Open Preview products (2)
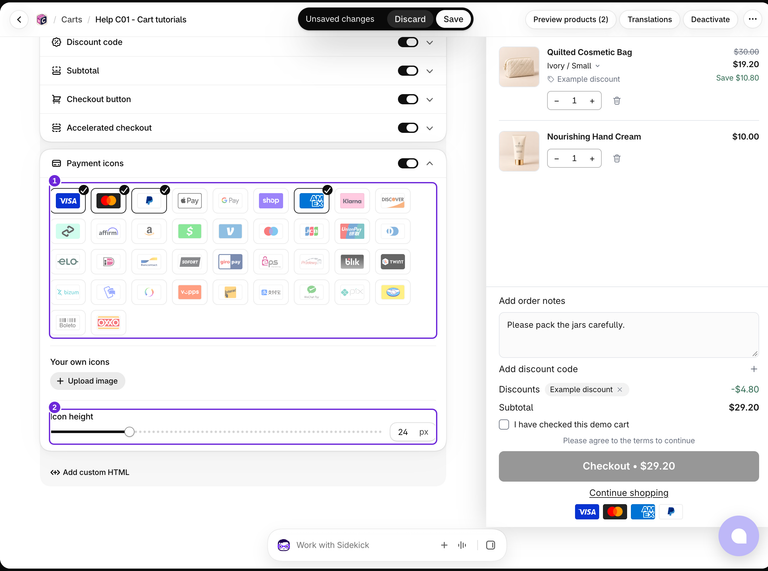 pyautogui.click(x=571, y=20)
